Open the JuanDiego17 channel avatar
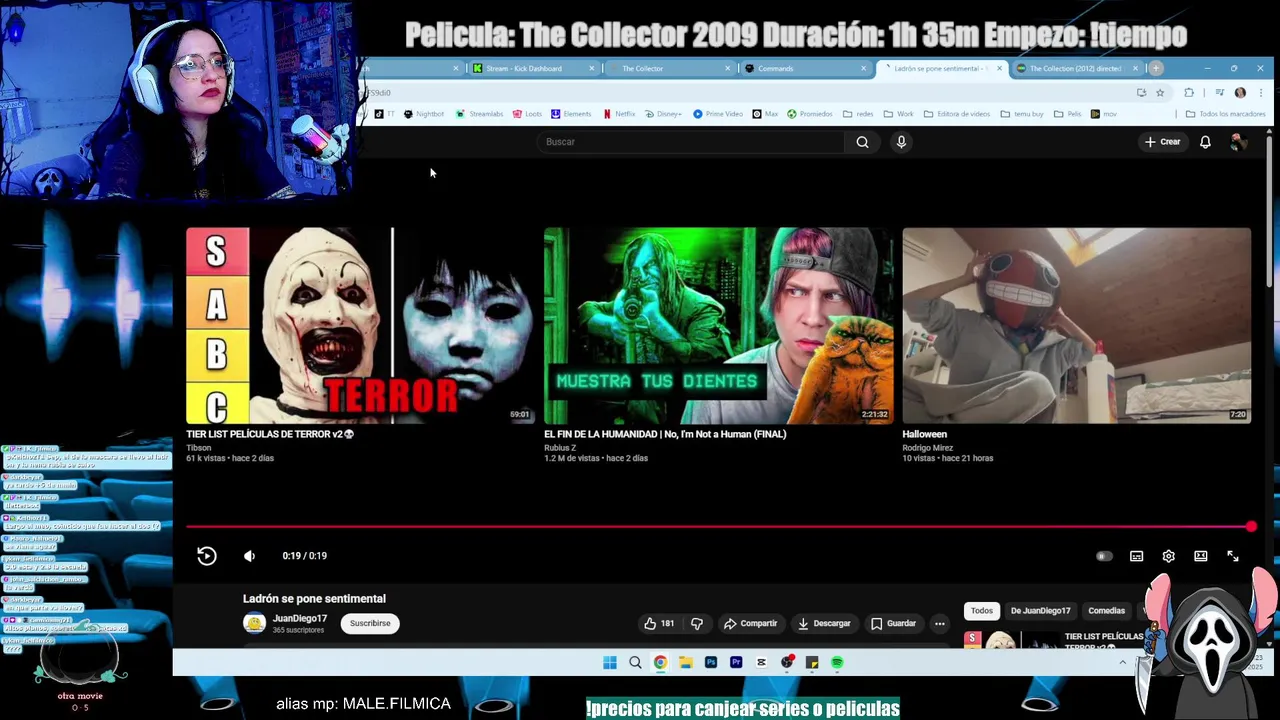Screen dimensions: 1280x720 254,623
